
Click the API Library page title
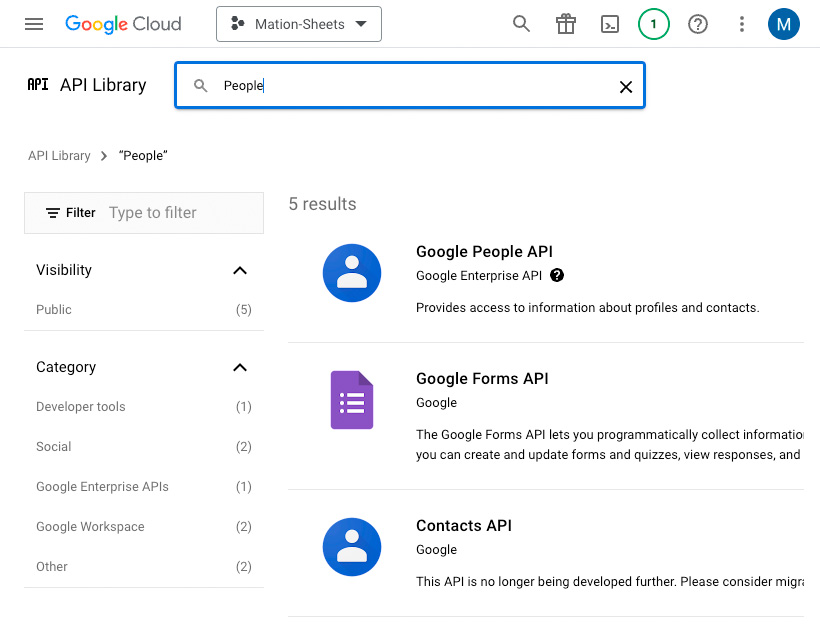(103, 85)
